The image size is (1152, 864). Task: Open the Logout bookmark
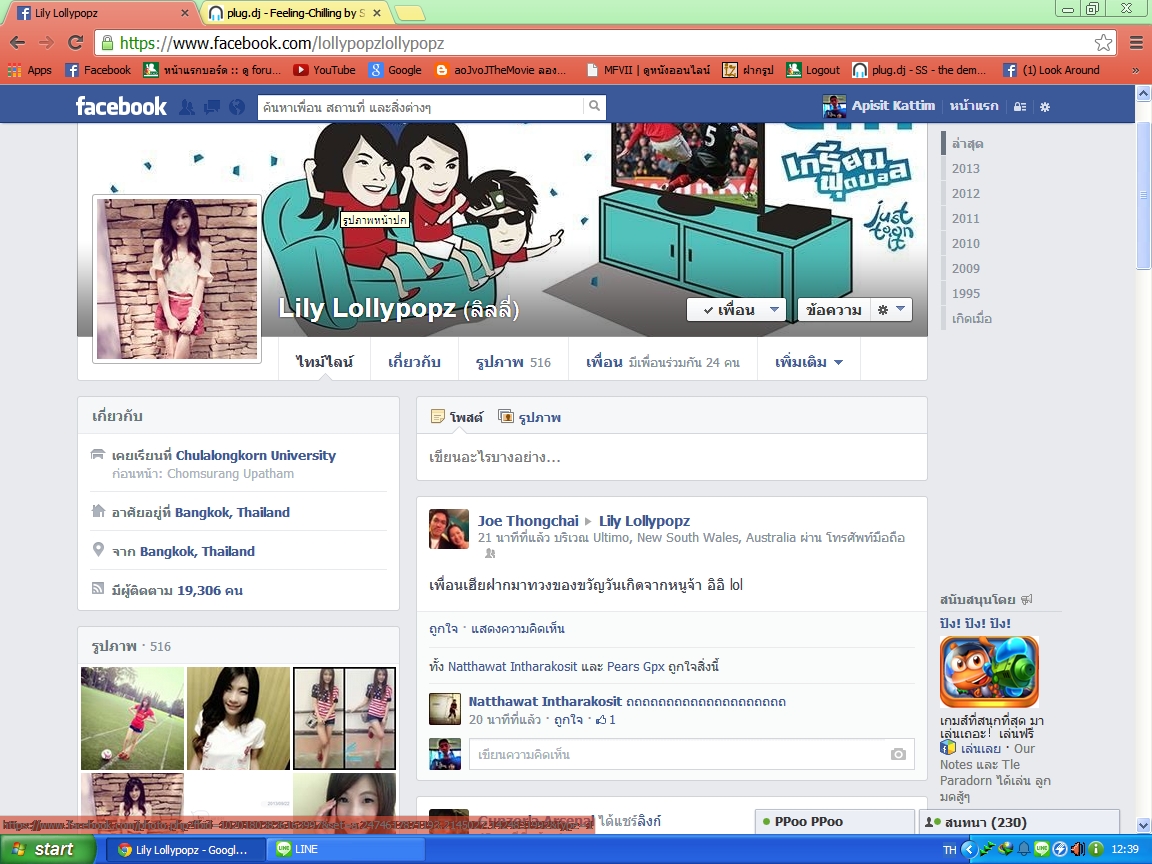click(x=813, y=70)
